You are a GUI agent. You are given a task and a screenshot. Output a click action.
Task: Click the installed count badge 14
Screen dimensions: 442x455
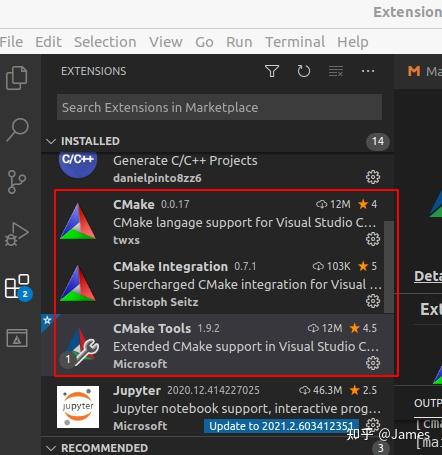coord(378,141)
